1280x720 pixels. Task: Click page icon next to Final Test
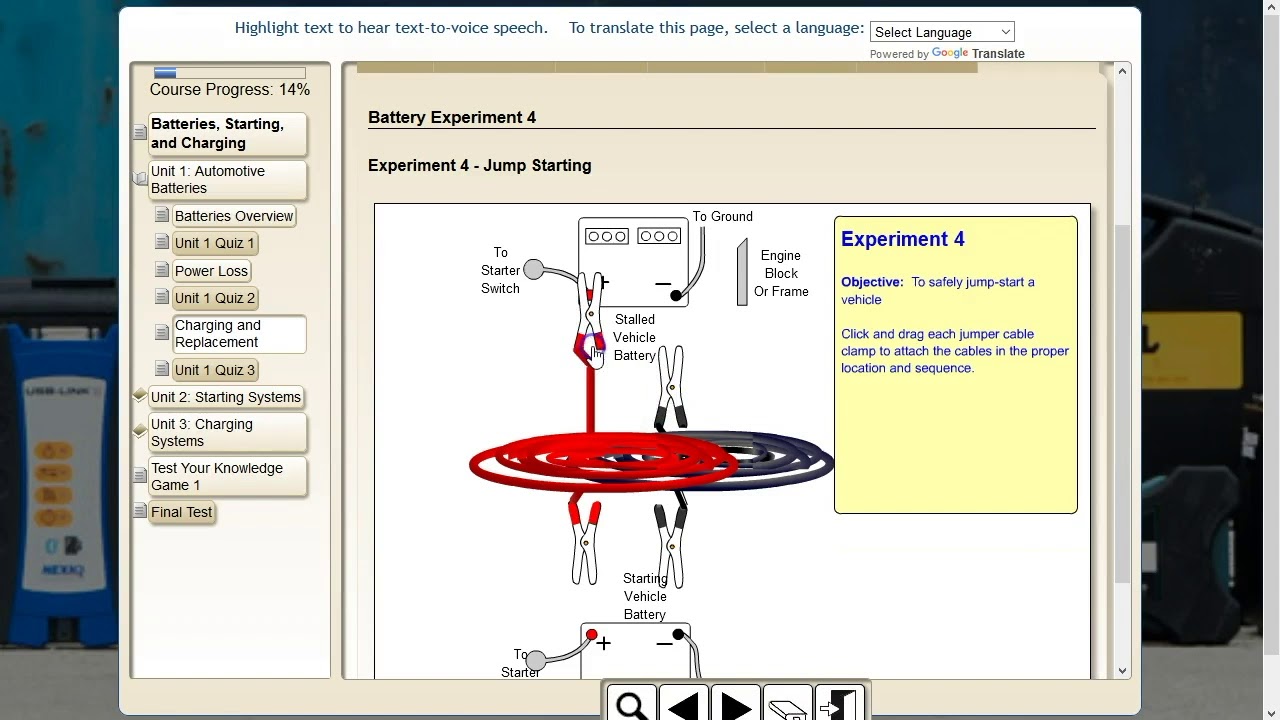pos(140,511)
